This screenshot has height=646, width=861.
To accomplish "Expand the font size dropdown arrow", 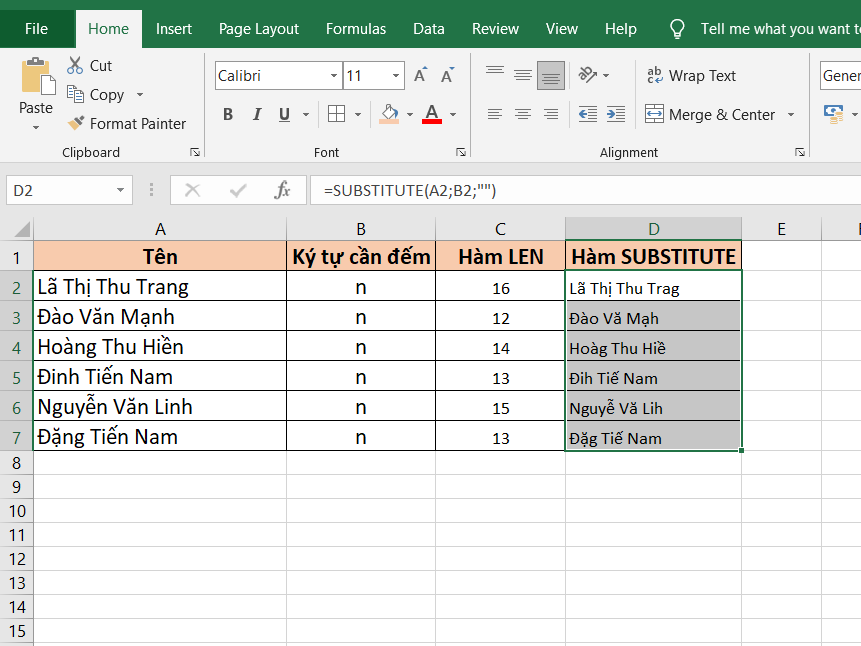I will click(397, 76).
